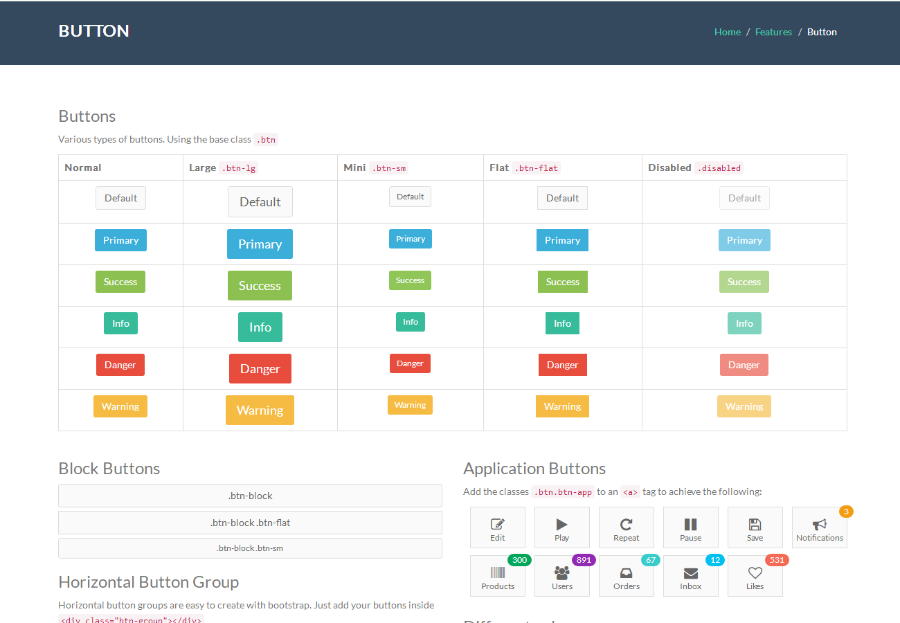This screenshot has height=623, width=900.
Task: Open the Inbox envelope button
Action: tap(690, 576)
